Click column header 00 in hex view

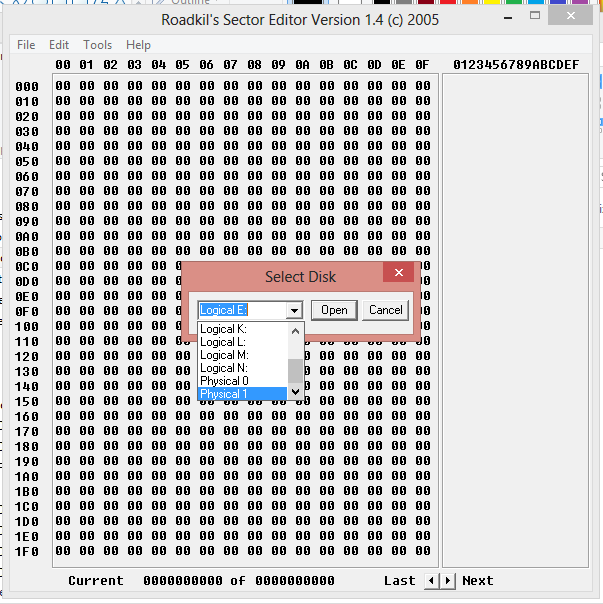tap(63, 65)
